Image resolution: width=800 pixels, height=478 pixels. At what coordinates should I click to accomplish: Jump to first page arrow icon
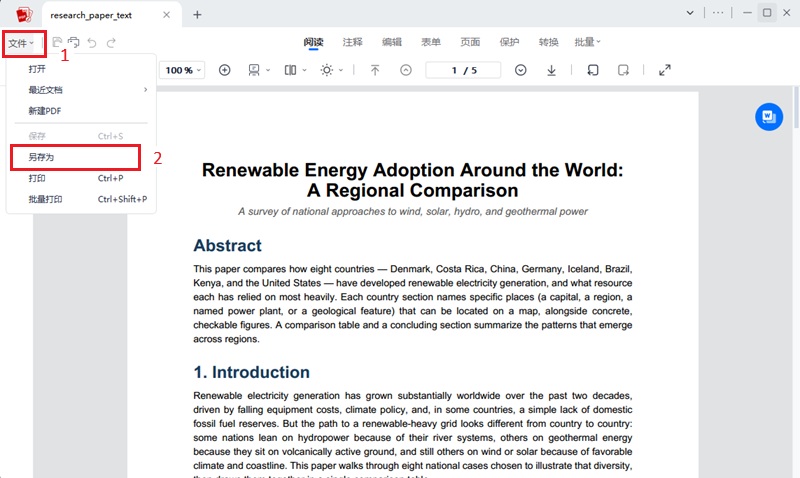(375, 70)
